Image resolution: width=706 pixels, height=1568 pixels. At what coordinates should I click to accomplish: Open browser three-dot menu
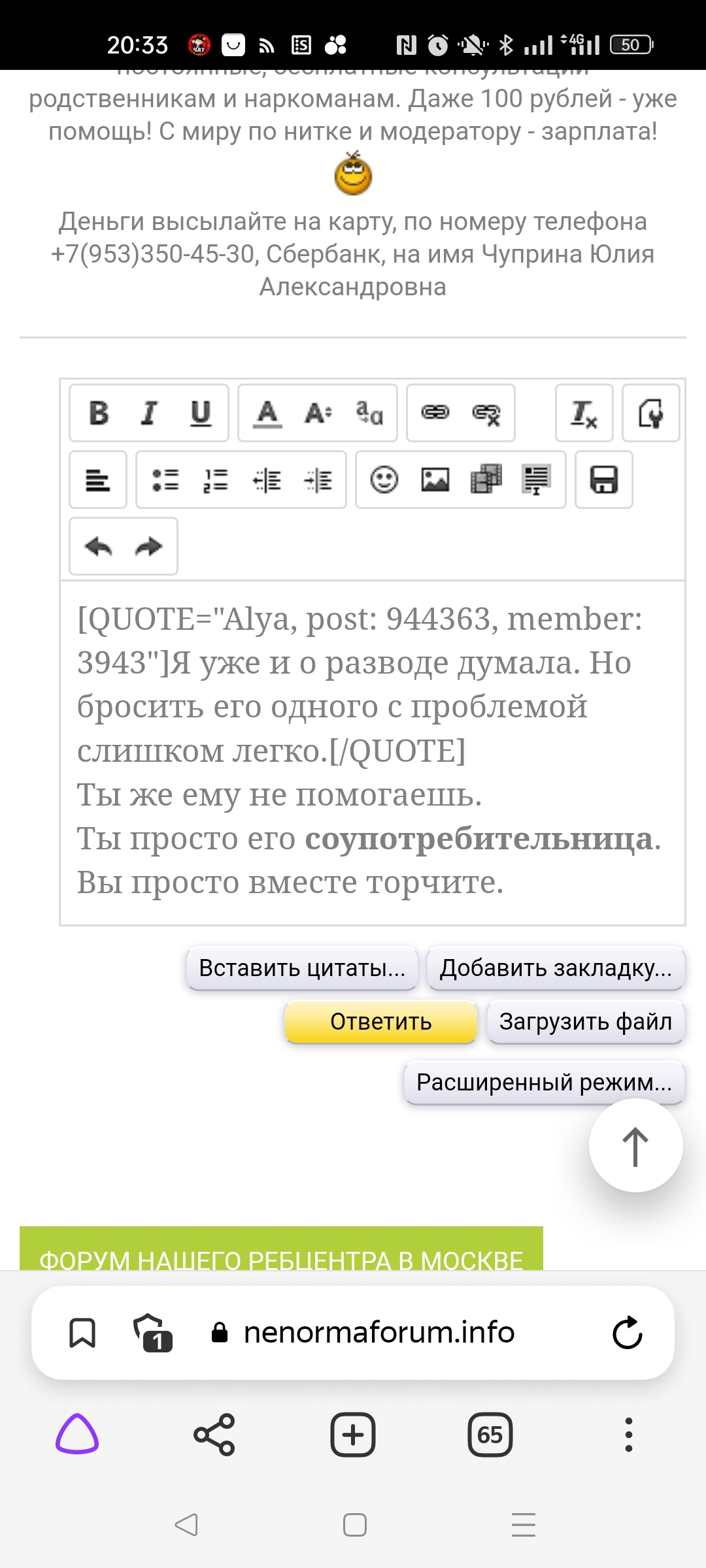pos(628,1435)
